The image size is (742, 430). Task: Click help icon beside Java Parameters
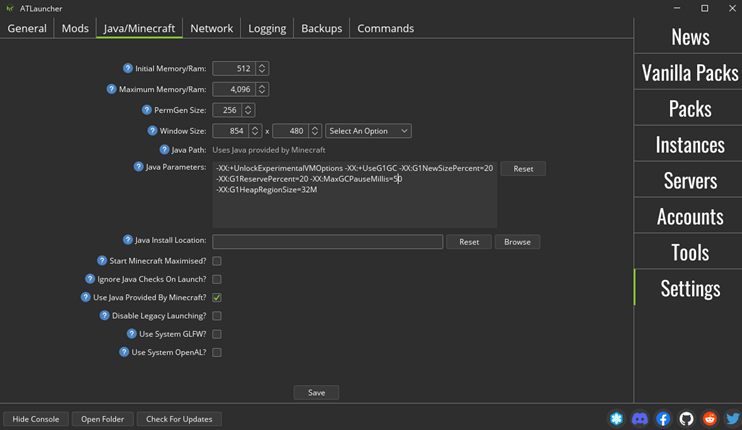pos(139,167)
